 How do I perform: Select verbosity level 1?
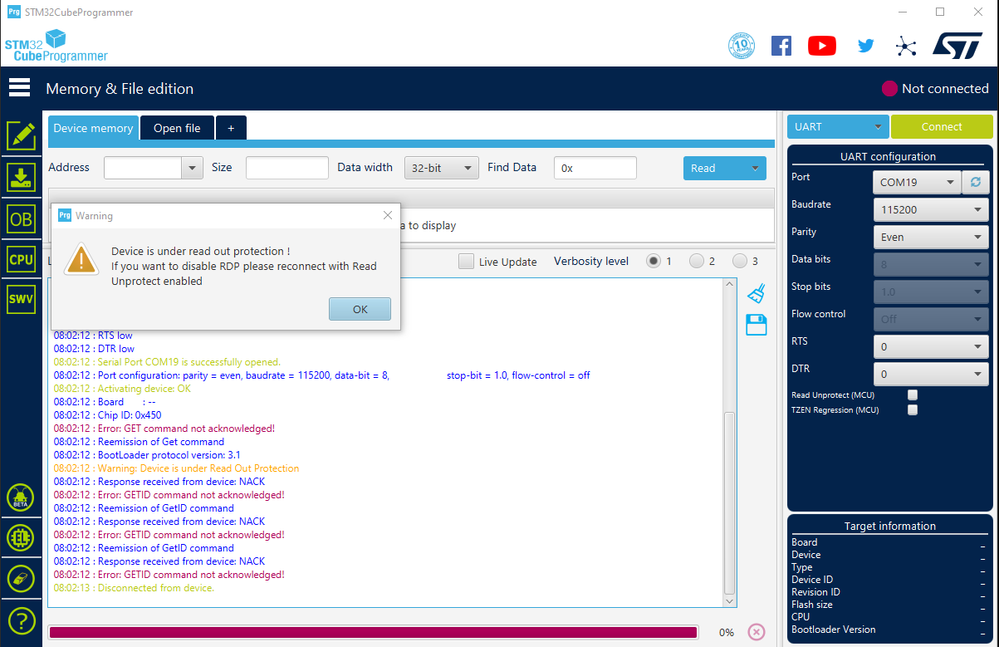653,260
